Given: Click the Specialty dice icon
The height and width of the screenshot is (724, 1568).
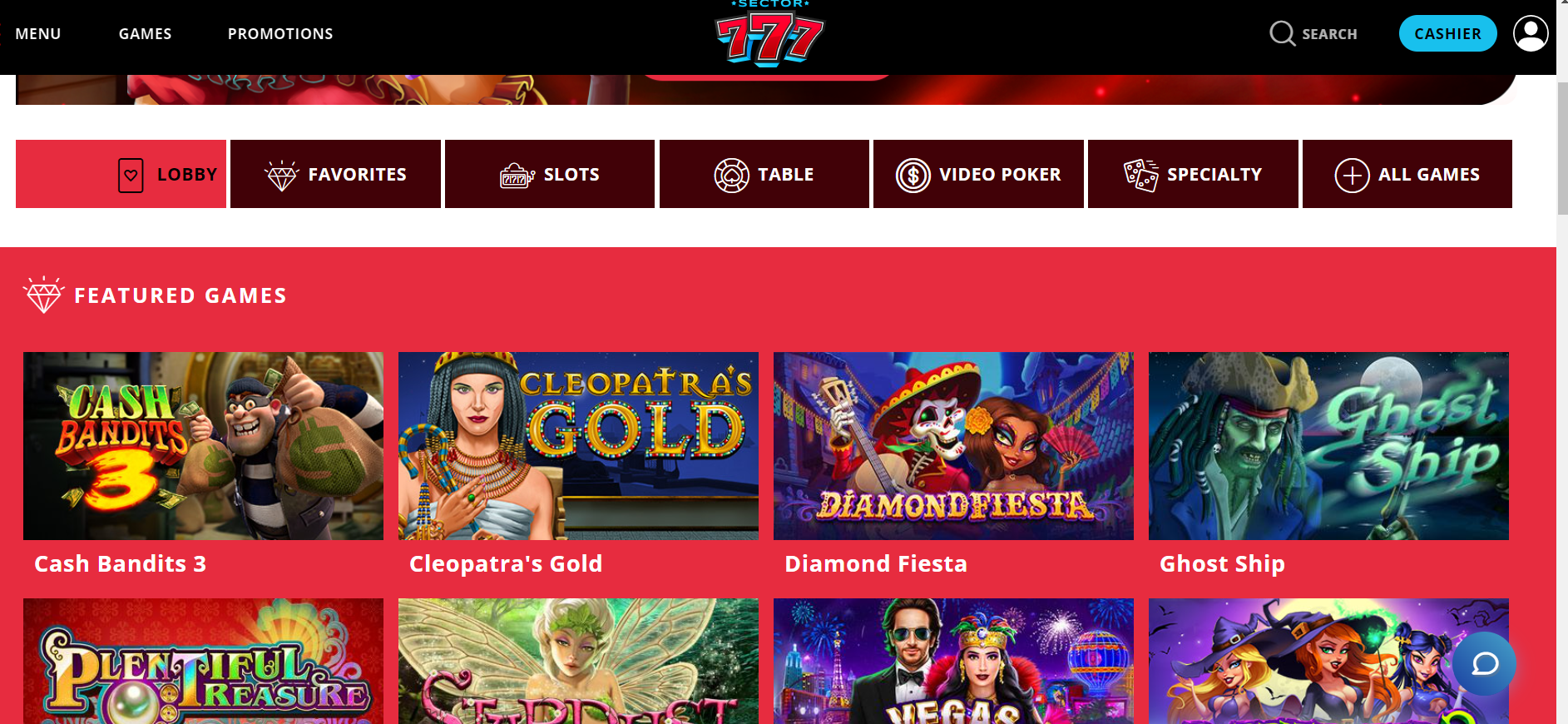Looking at the screenshot, I should [x=1140, y=175].
